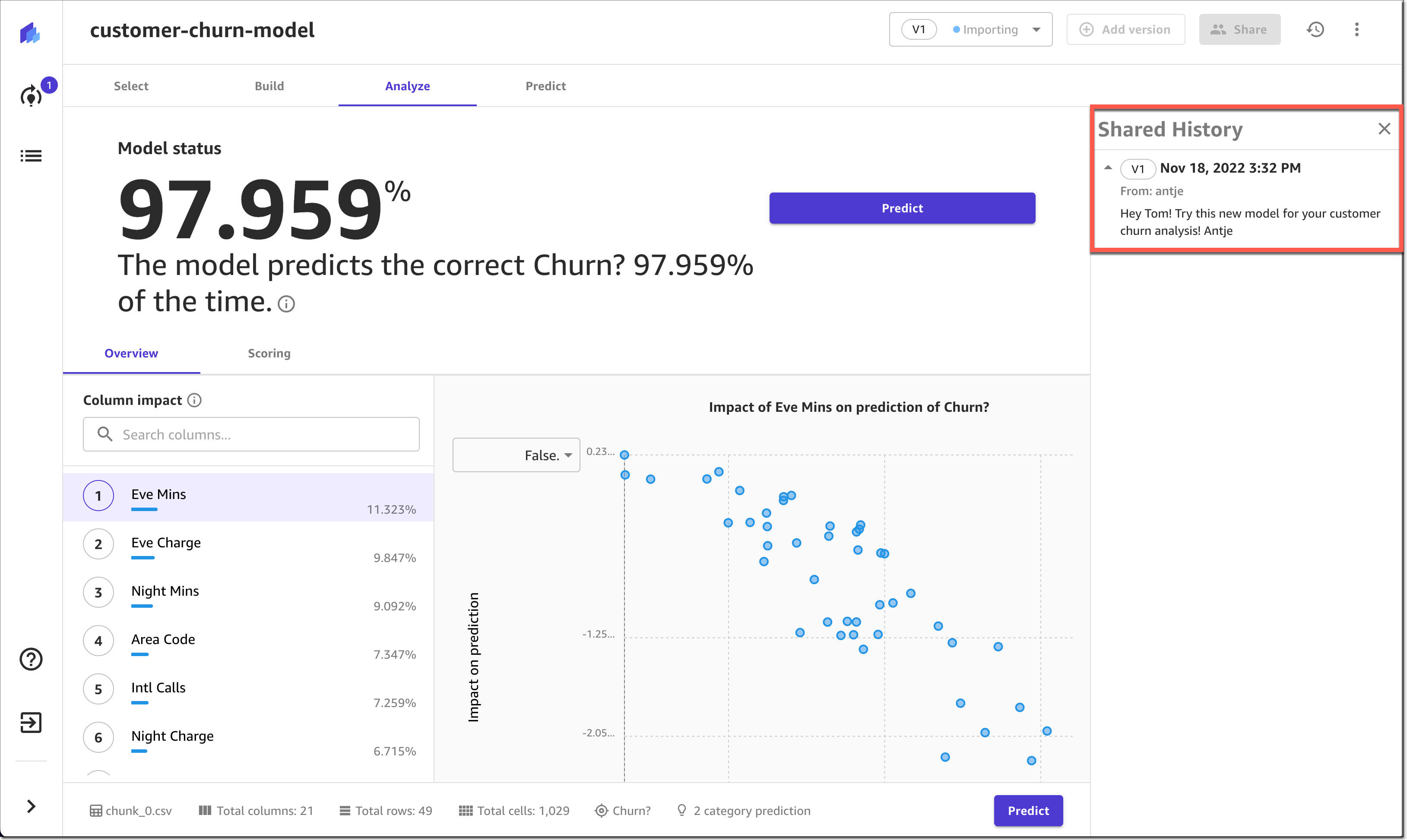Viewport: 1407px width, 840px height.
Task: Open the 'False.' category dropdown
Action: point(516,455)
